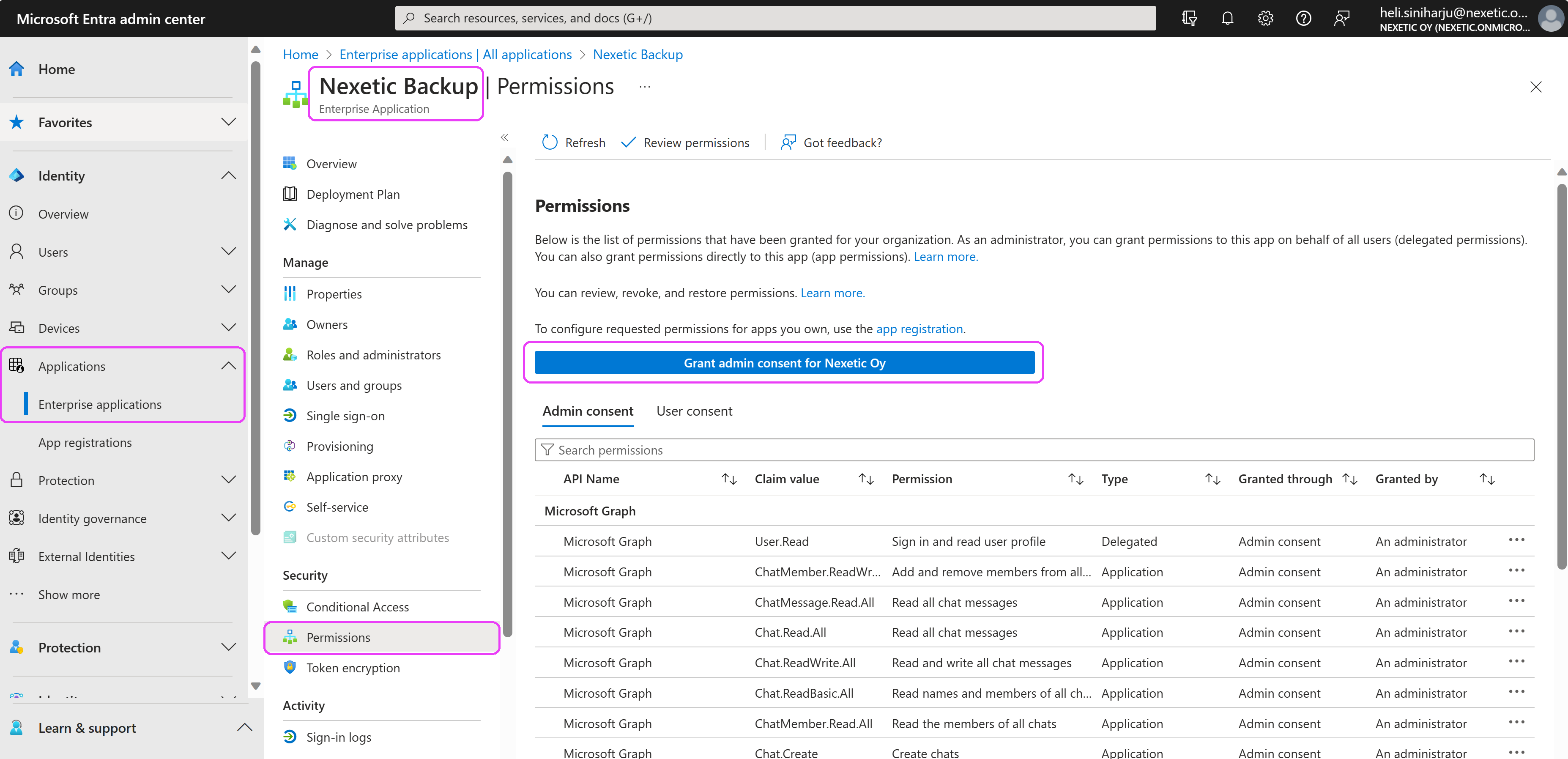1568x759 pixels.
Task: Open Application proxy settings
Action: [354, 476]
